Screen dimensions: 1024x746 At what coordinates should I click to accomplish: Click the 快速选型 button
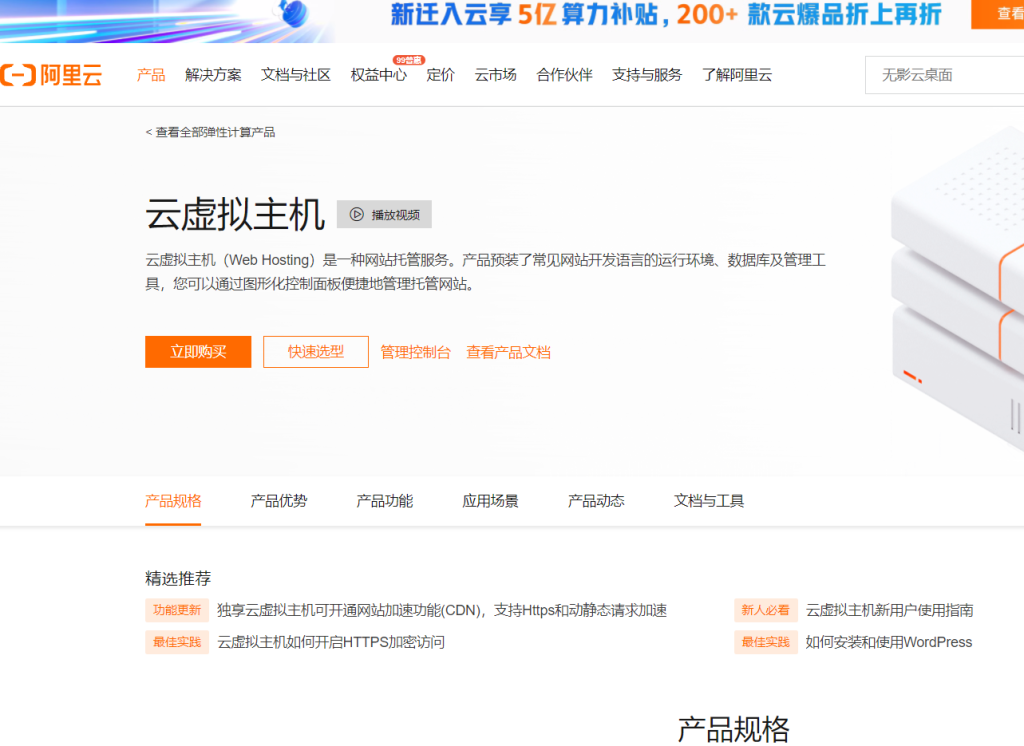tap(315, 352)
